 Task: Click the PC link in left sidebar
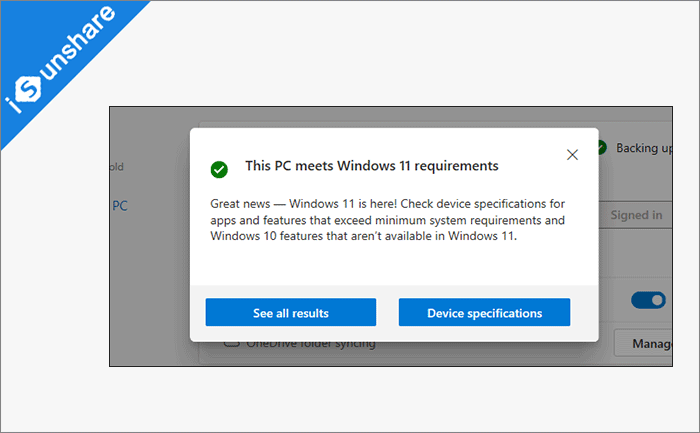[x=119, y=206]
